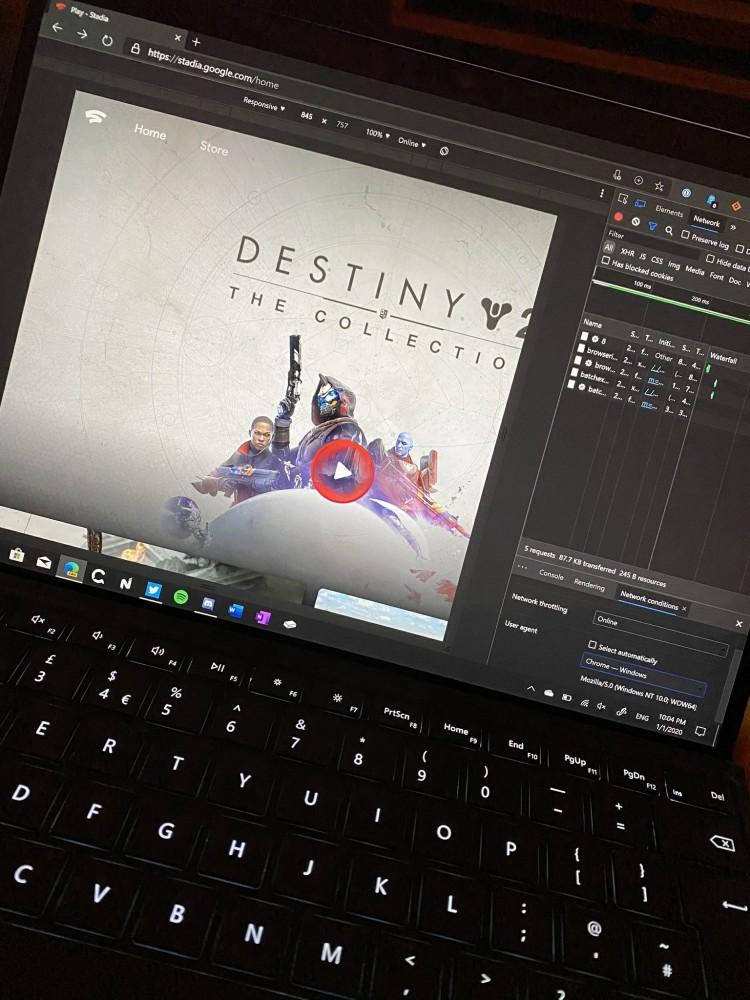
Task: Open network search magnifier
Action: click(668, 230)
